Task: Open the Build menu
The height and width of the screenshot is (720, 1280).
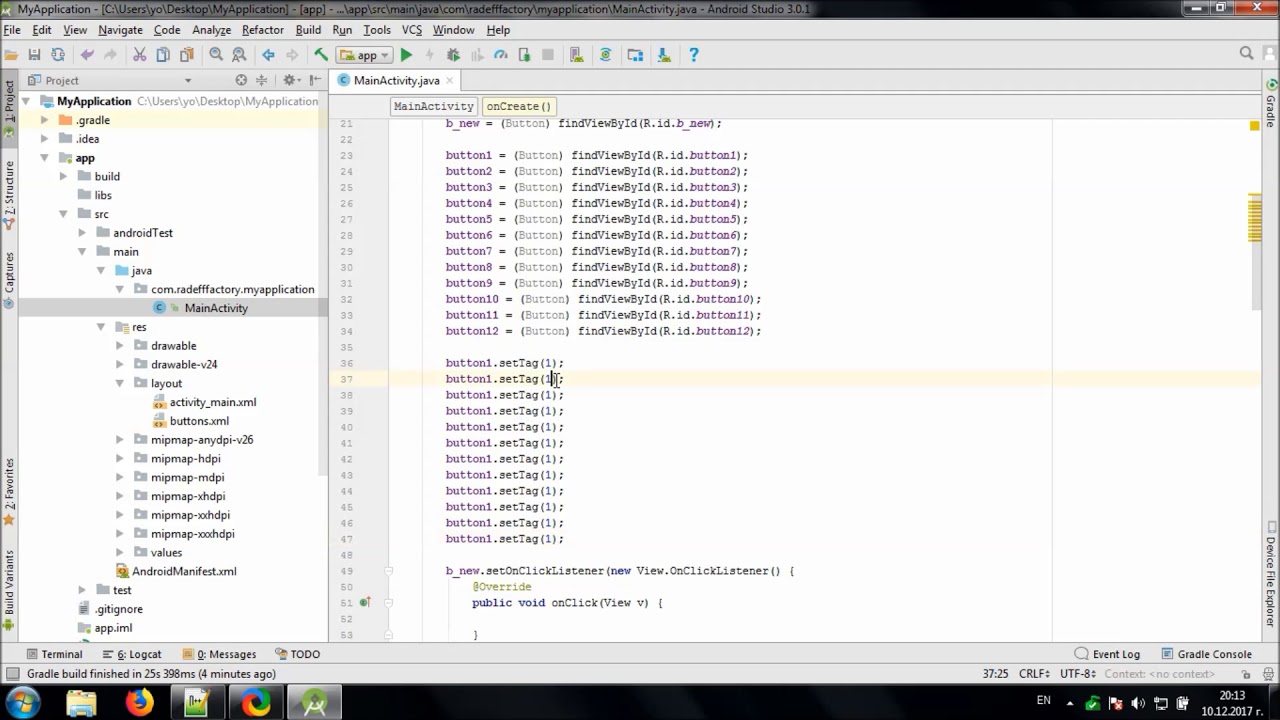Action: (x=308, y=30)
